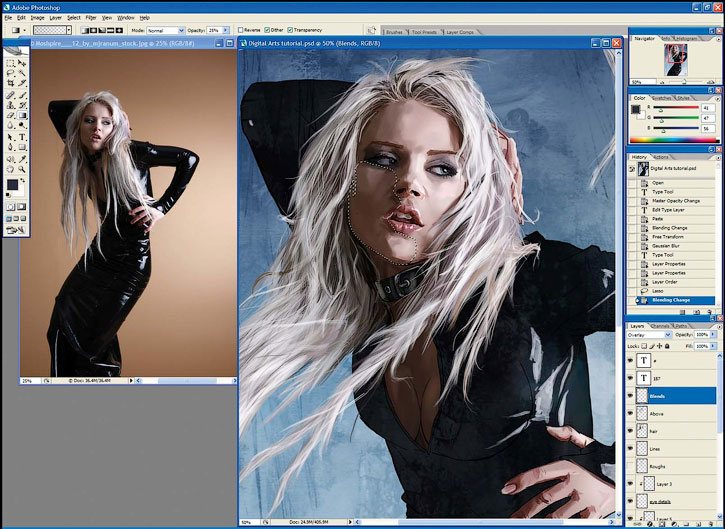Screen dimensions: 725x529
Task: Switch to the Channels tab
Action: click(x=660, y=326)
